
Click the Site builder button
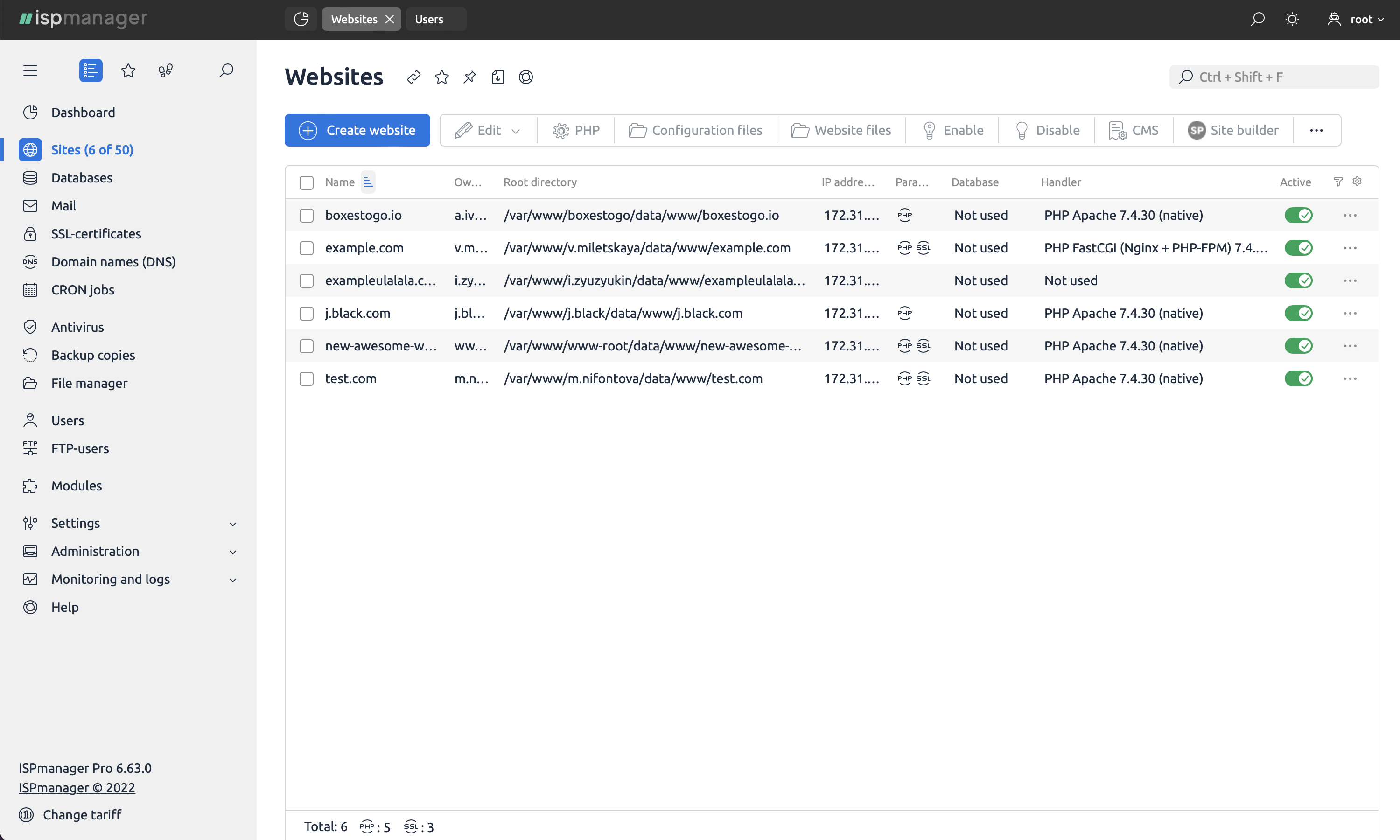click(1233, 130)
